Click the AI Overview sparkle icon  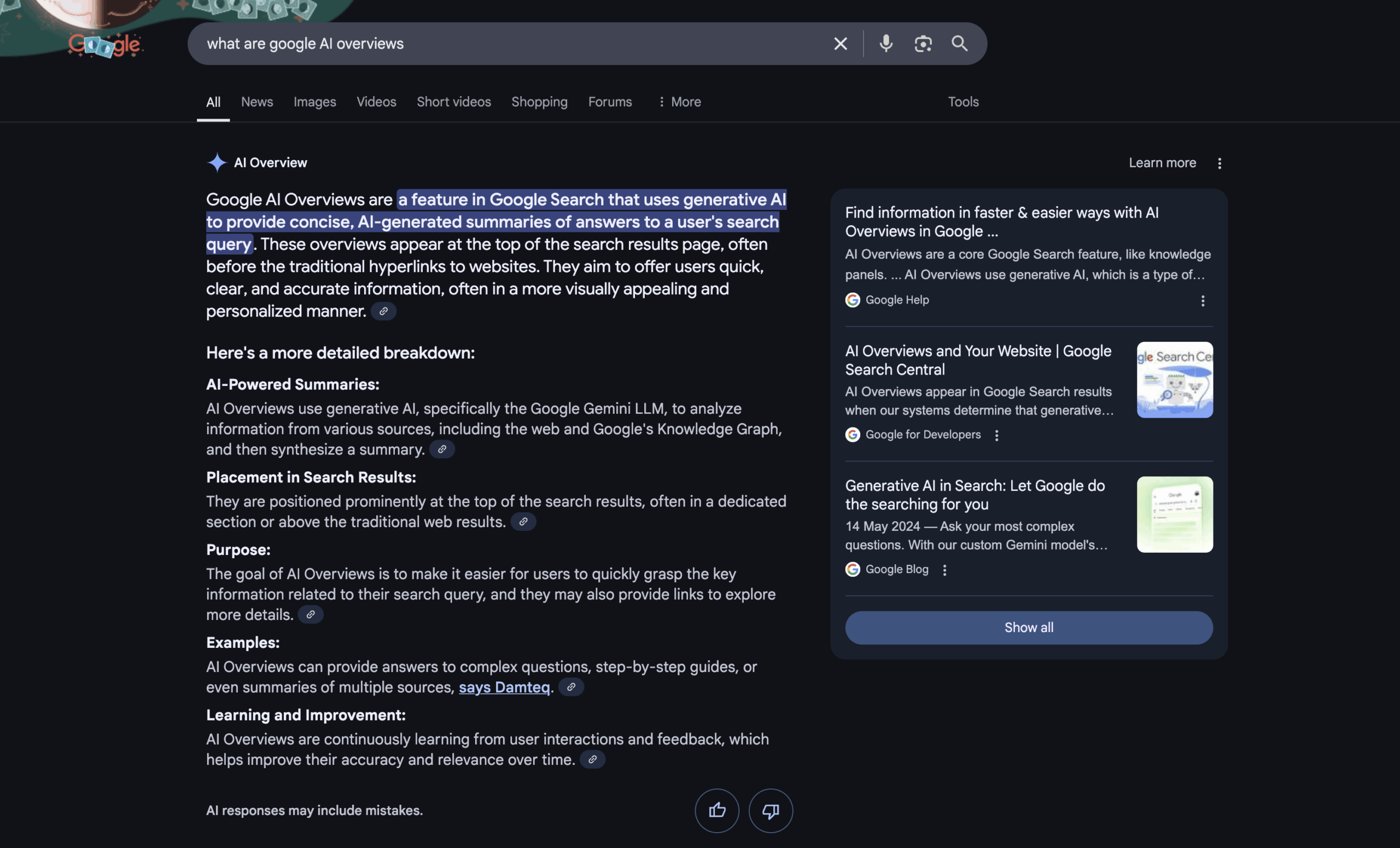[217, 162]
